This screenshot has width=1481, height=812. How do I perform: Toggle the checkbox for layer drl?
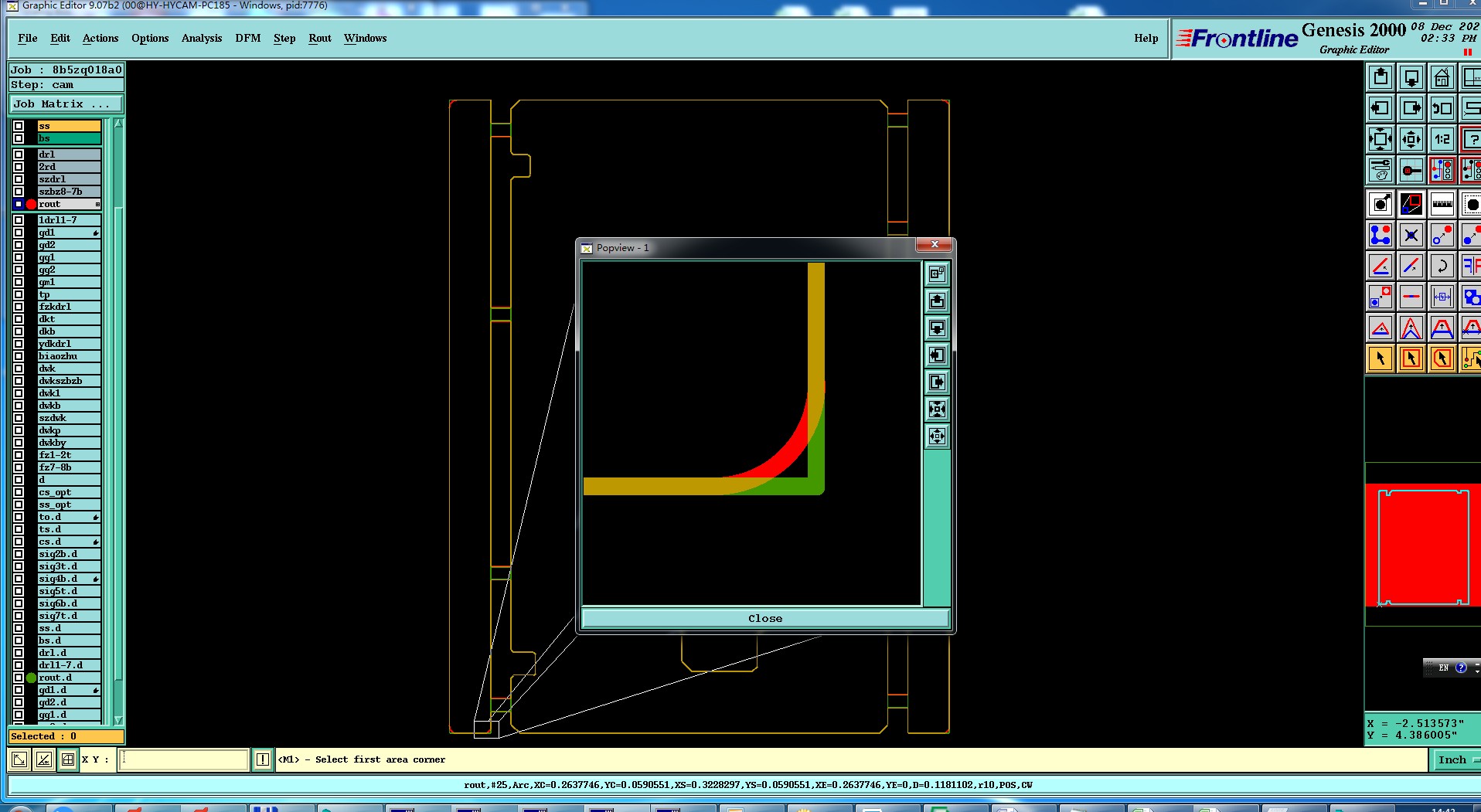[19, 155]
